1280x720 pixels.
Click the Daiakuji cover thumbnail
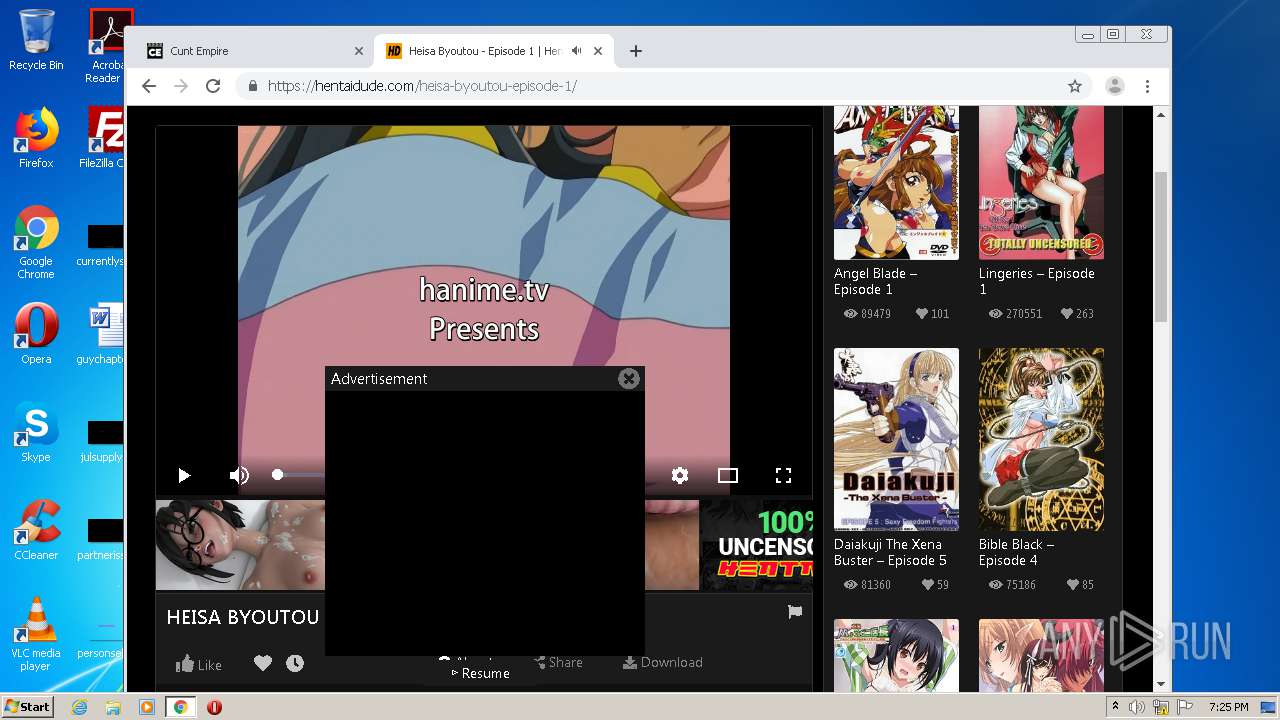(896, 439)
